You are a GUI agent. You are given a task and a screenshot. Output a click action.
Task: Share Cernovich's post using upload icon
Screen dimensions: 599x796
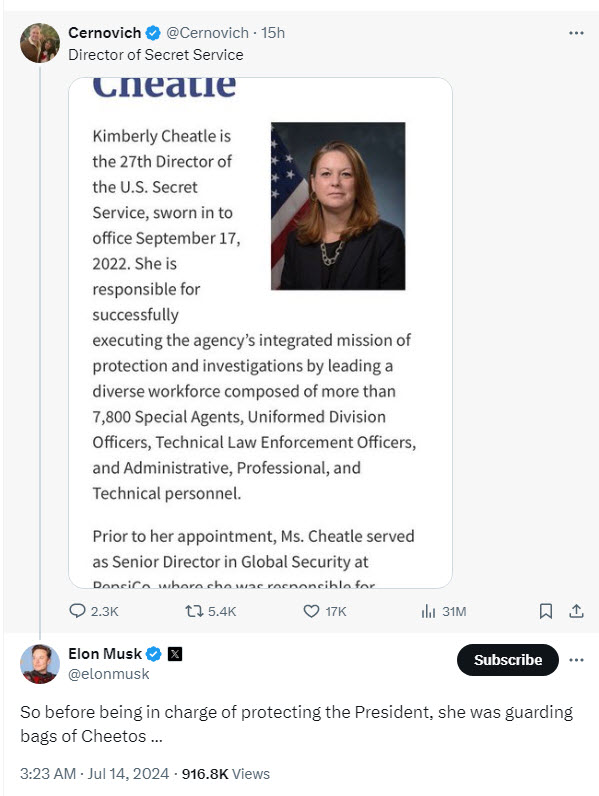(x=576, y=611)
